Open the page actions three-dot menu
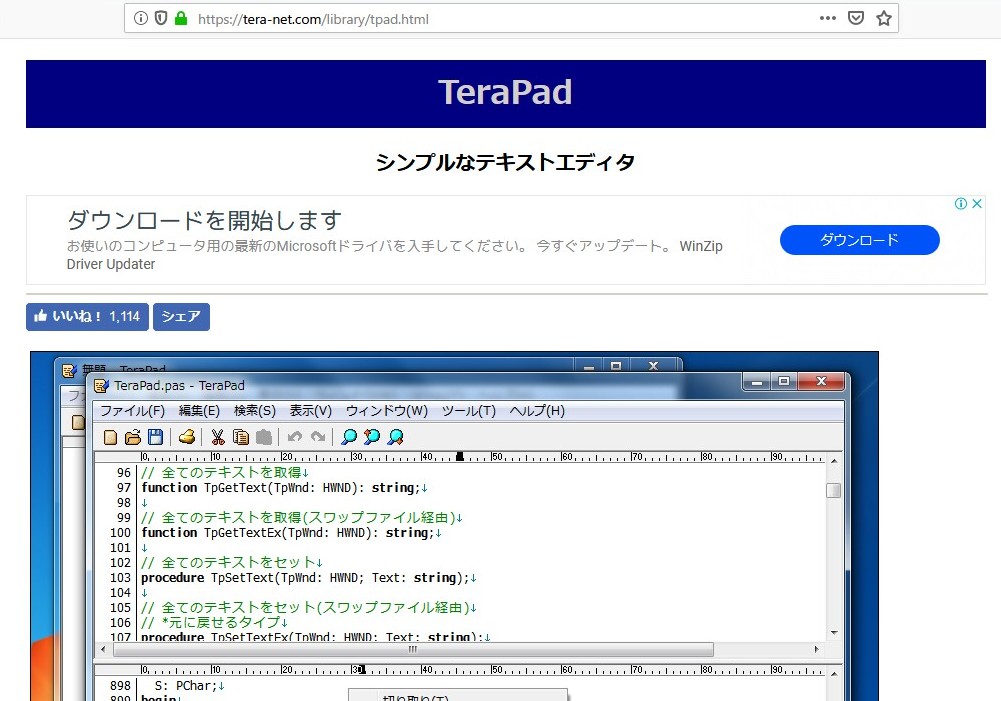This screenshot has height=701, width=1001. click(x=827, y=19)
